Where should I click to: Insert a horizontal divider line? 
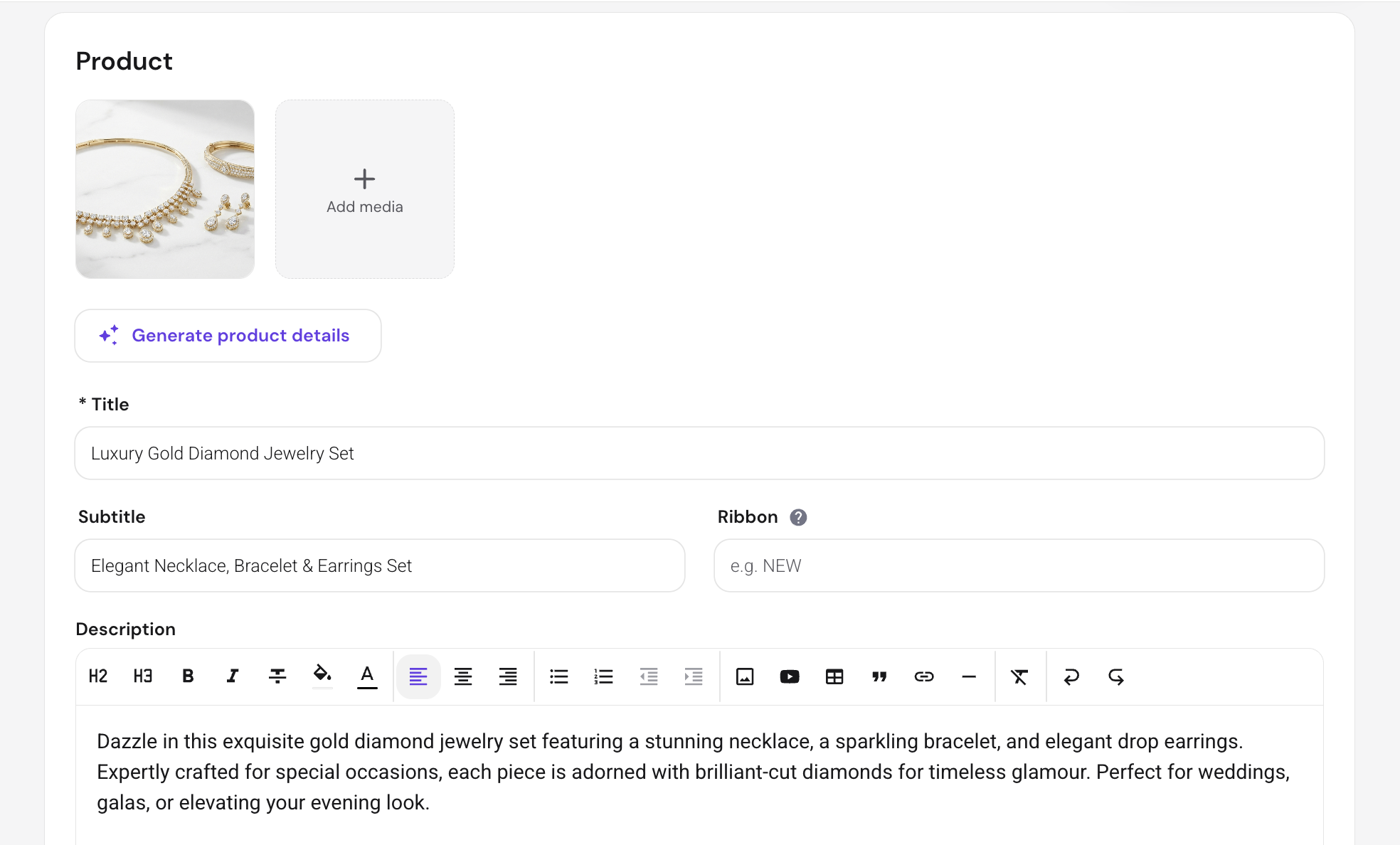969,676
